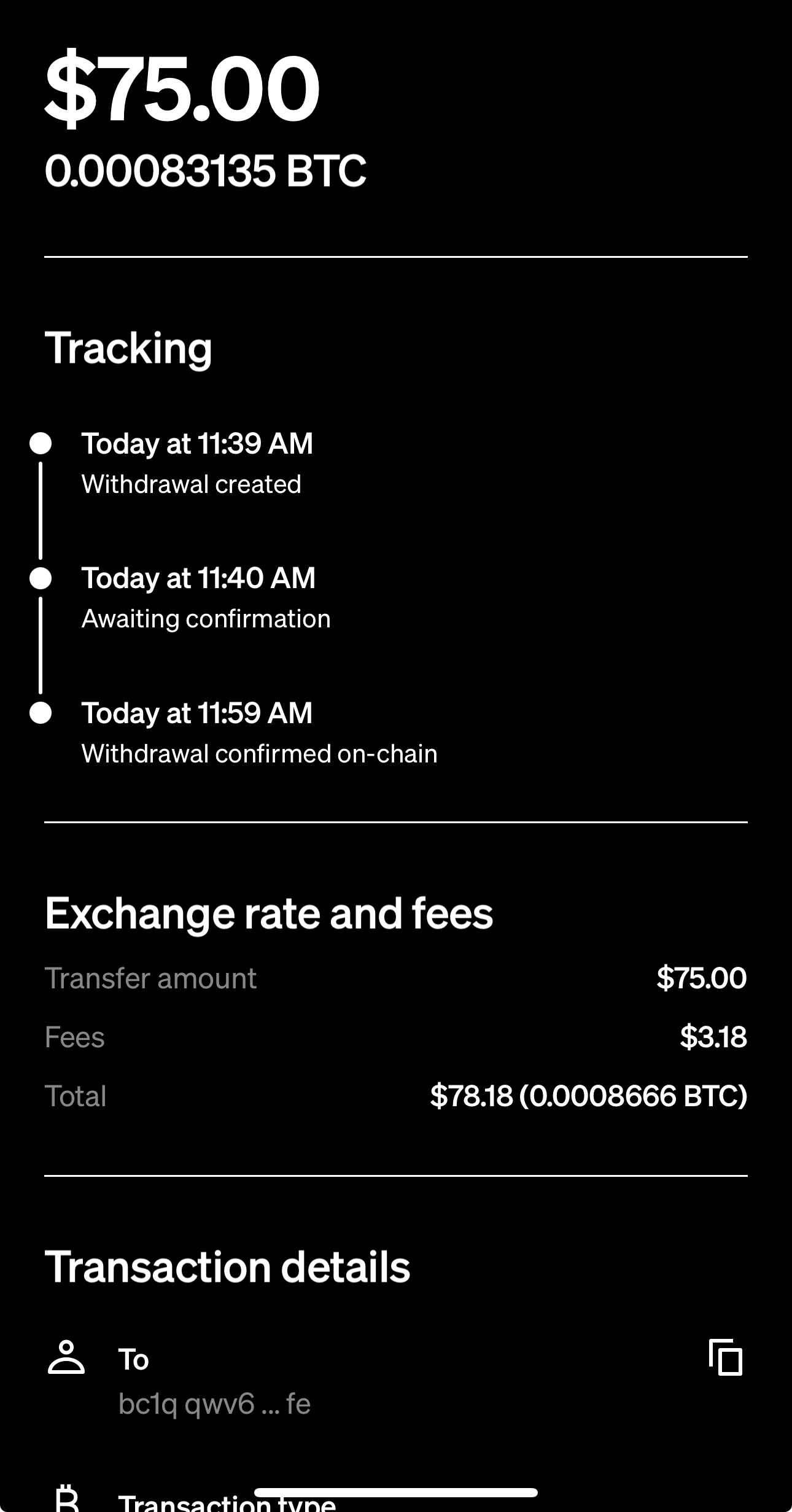Tap the Transaction details heading
The width and height of the screenshot is (792, 1512).
point(227,1266)
